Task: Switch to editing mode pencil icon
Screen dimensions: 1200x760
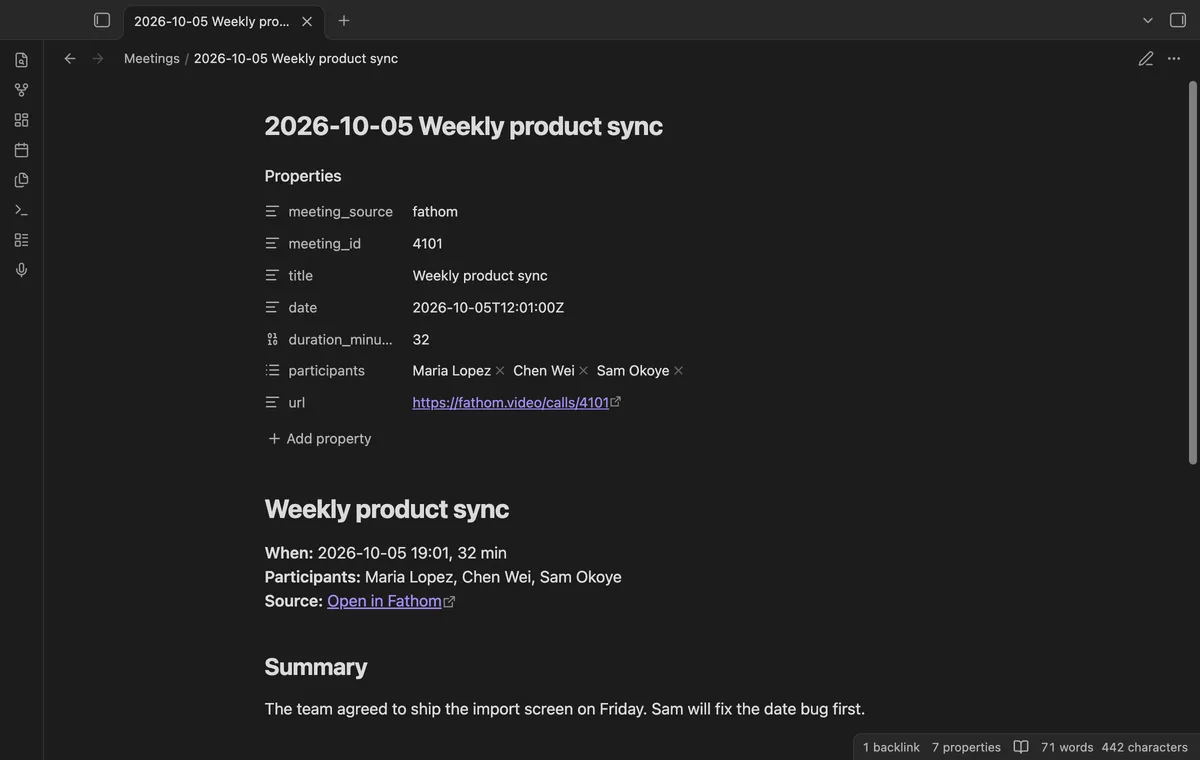Action: tap(1146, 58)
